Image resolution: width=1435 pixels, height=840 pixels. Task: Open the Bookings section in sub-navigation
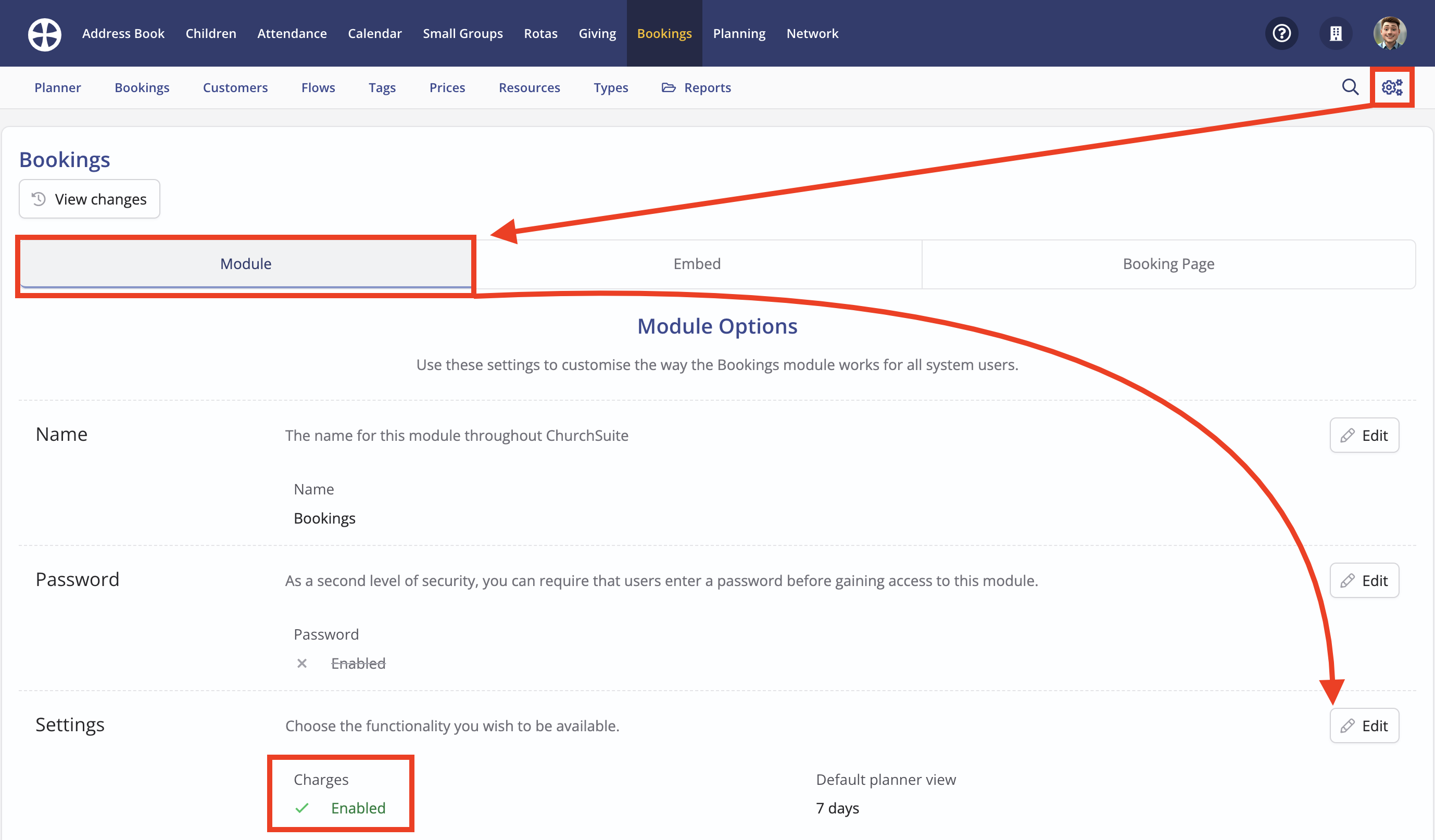(142, 87)
